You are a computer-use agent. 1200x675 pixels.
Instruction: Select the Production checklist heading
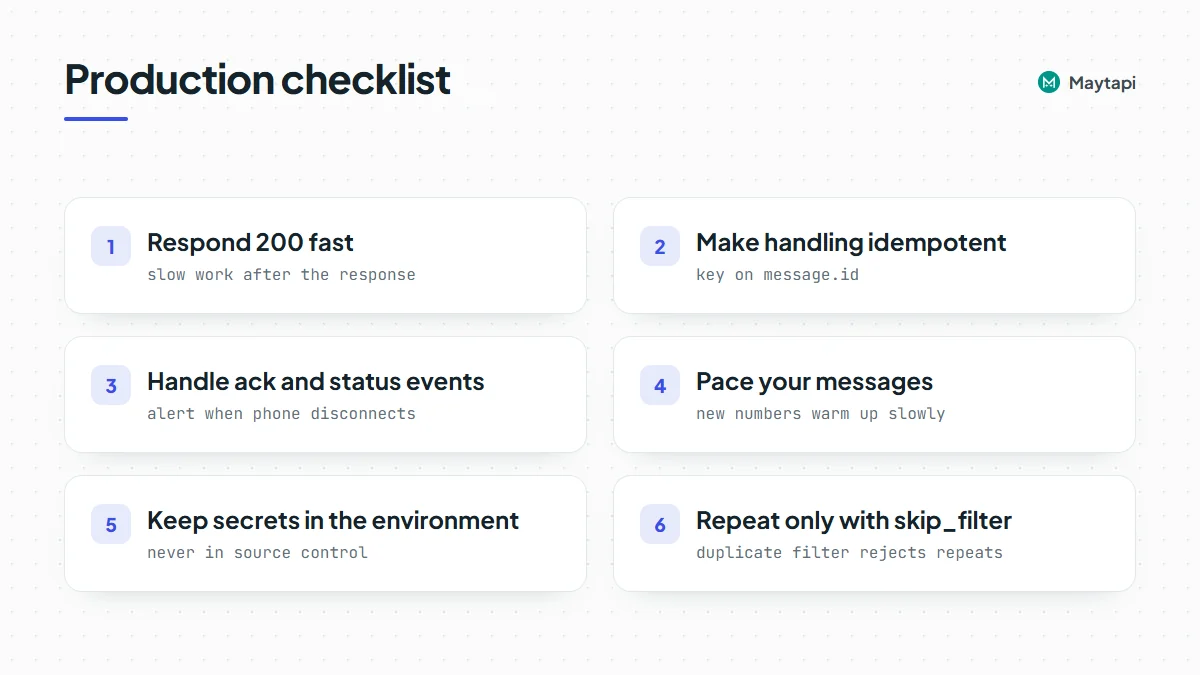tap(258, 80)
